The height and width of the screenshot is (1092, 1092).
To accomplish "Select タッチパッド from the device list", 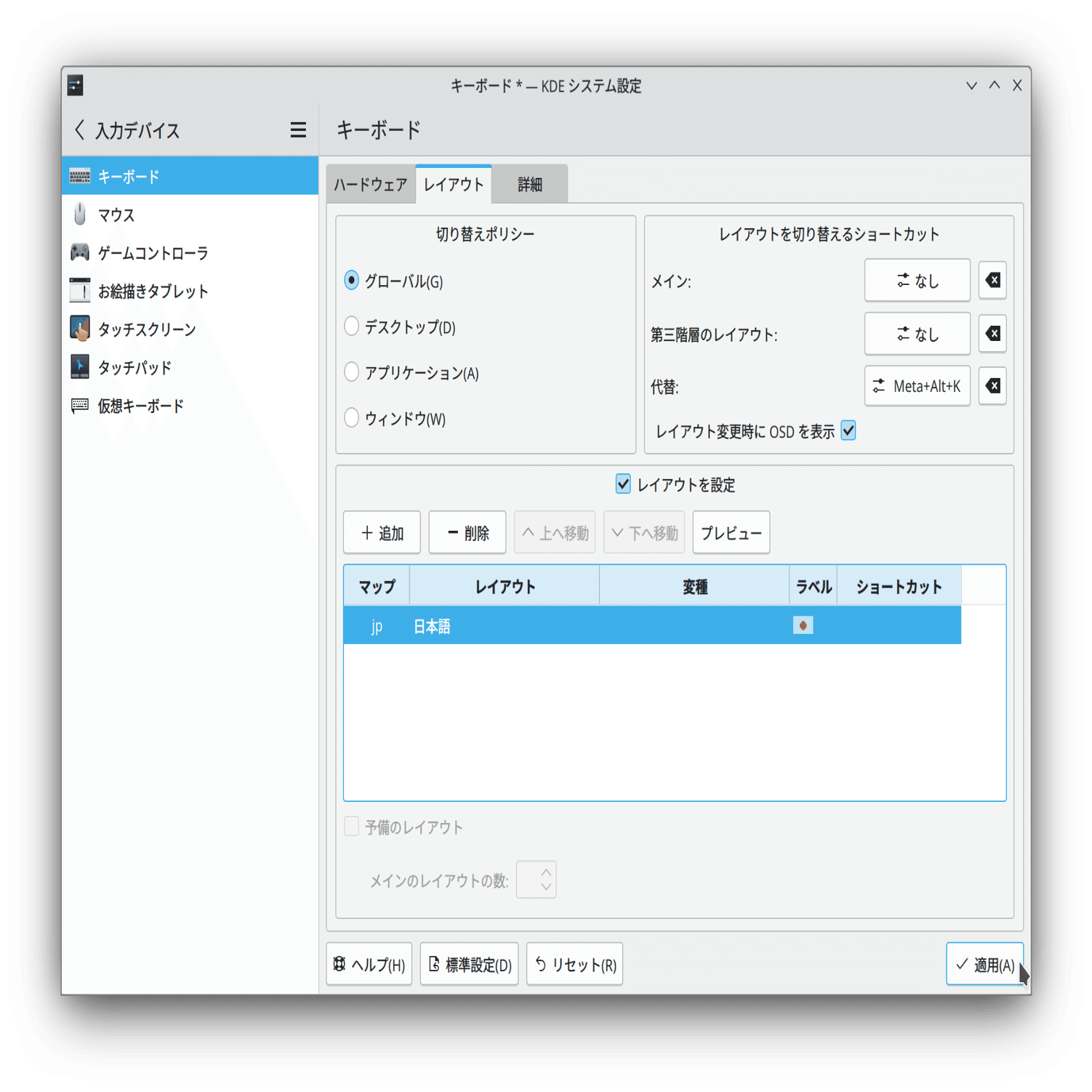I will (x=135, y=367).
